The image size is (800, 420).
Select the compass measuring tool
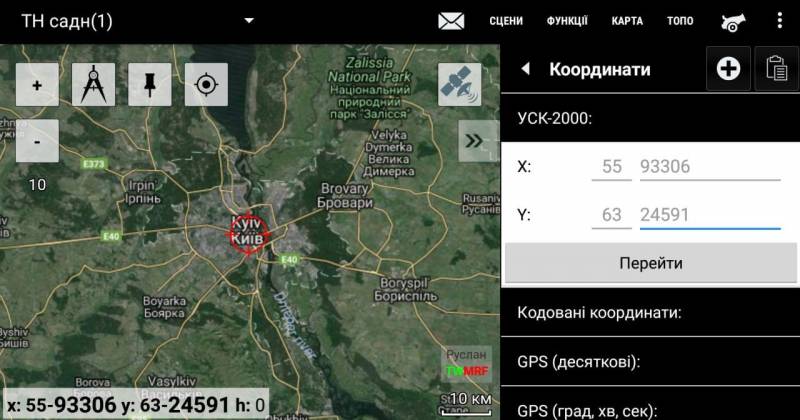click(x=93, y=85)
